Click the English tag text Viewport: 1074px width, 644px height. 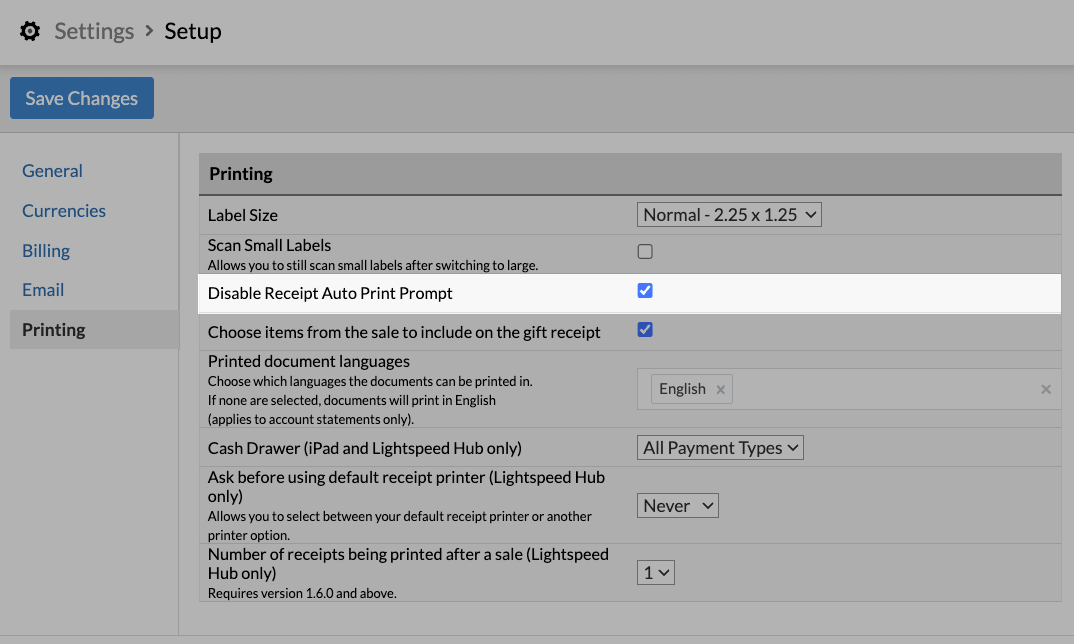682,389
